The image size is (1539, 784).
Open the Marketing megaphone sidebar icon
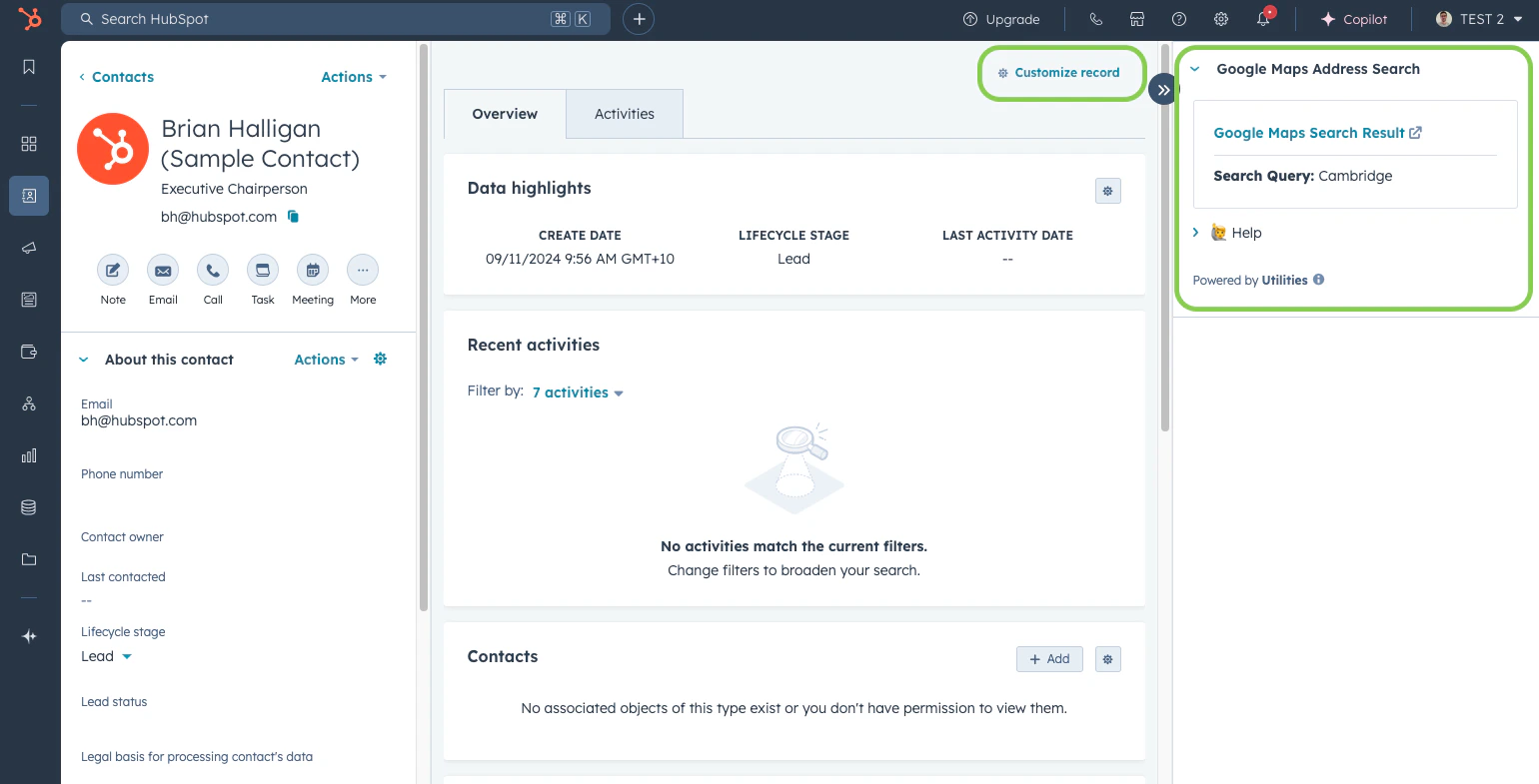pyautogui.click(x=29, y=248)
